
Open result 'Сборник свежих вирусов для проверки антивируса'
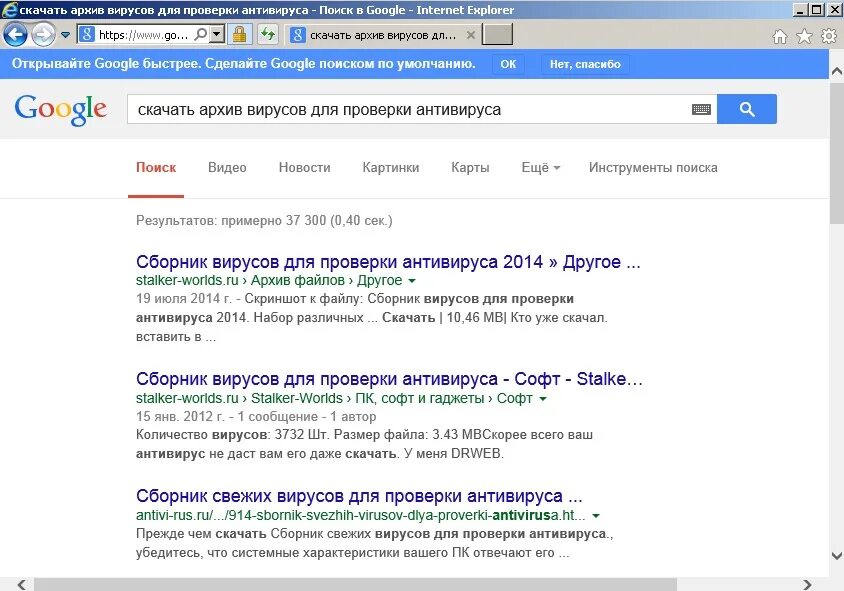(x=359, y=496)
